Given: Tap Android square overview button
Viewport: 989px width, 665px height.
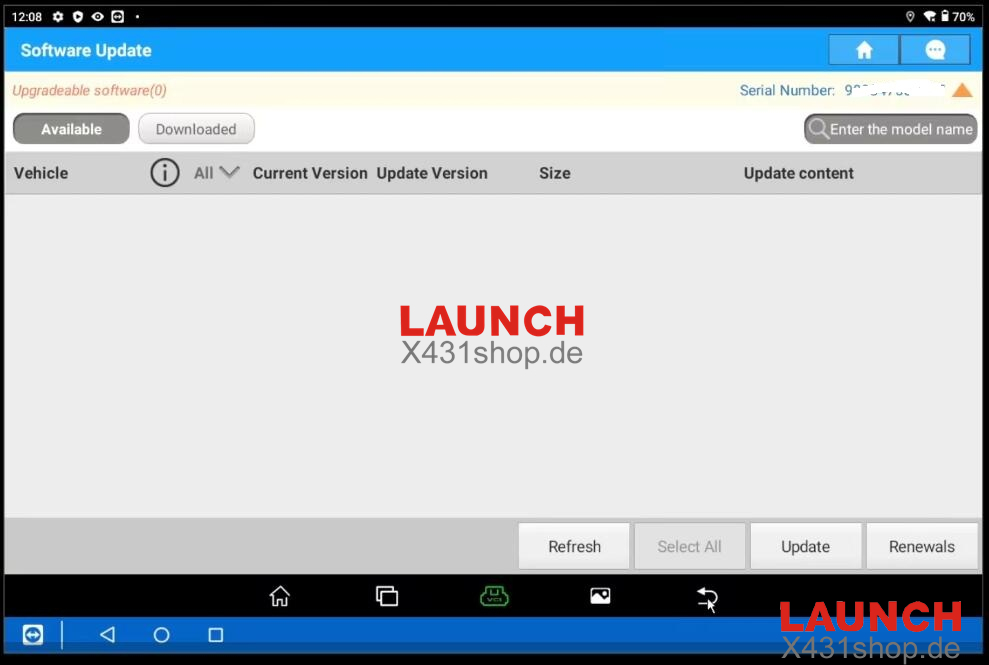Looking at the screenshot, I should [215, 635].
